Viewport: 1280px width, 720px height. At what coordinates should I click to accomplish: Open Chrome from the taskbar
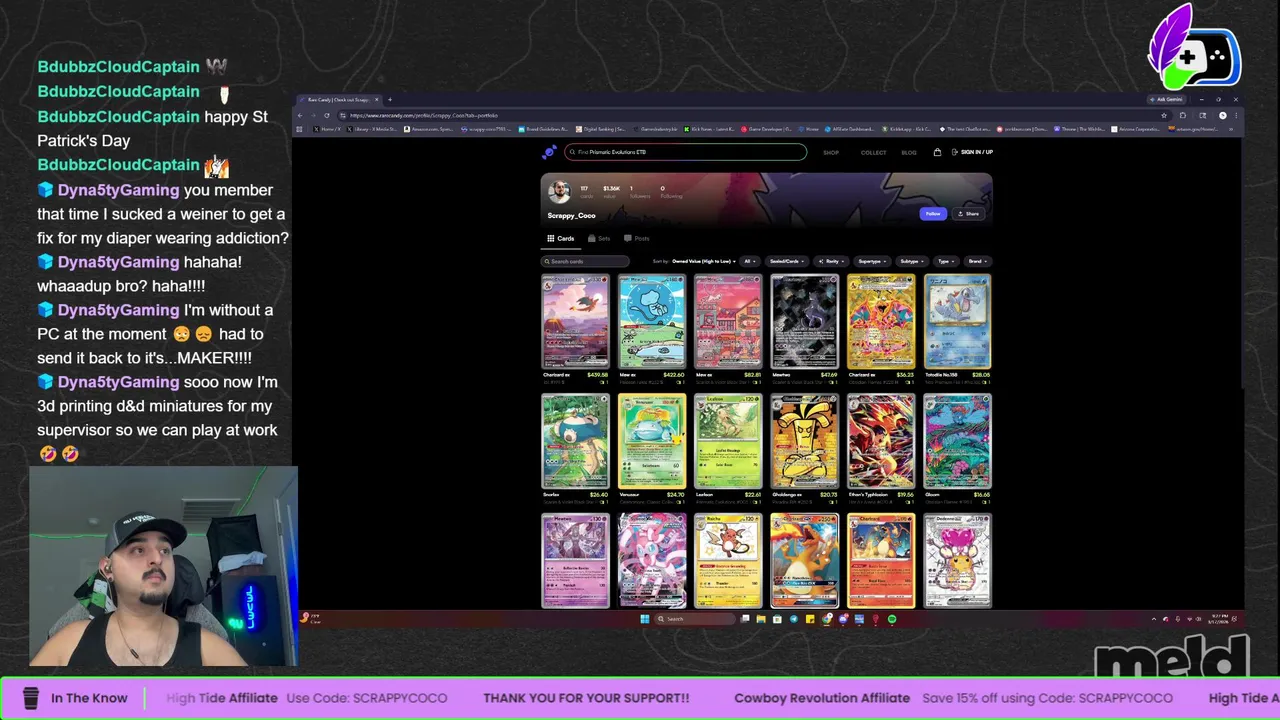pos(826,619)
